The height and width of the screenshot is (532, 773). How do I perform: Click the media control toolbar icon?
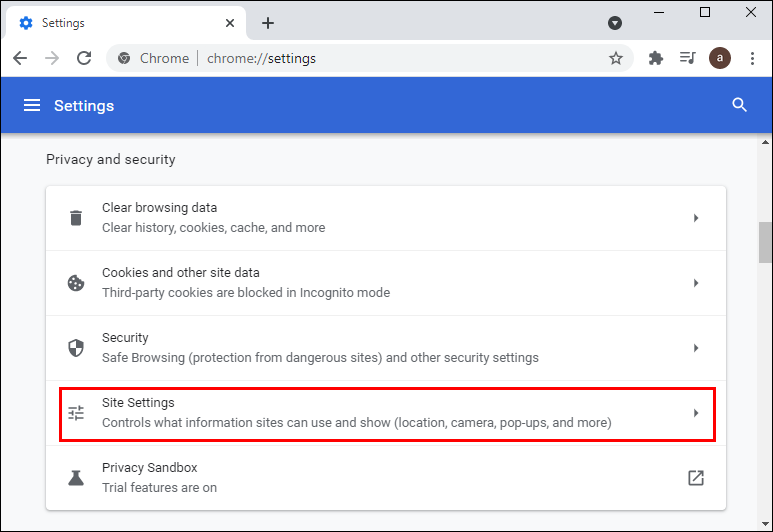[x=687, y=58]
